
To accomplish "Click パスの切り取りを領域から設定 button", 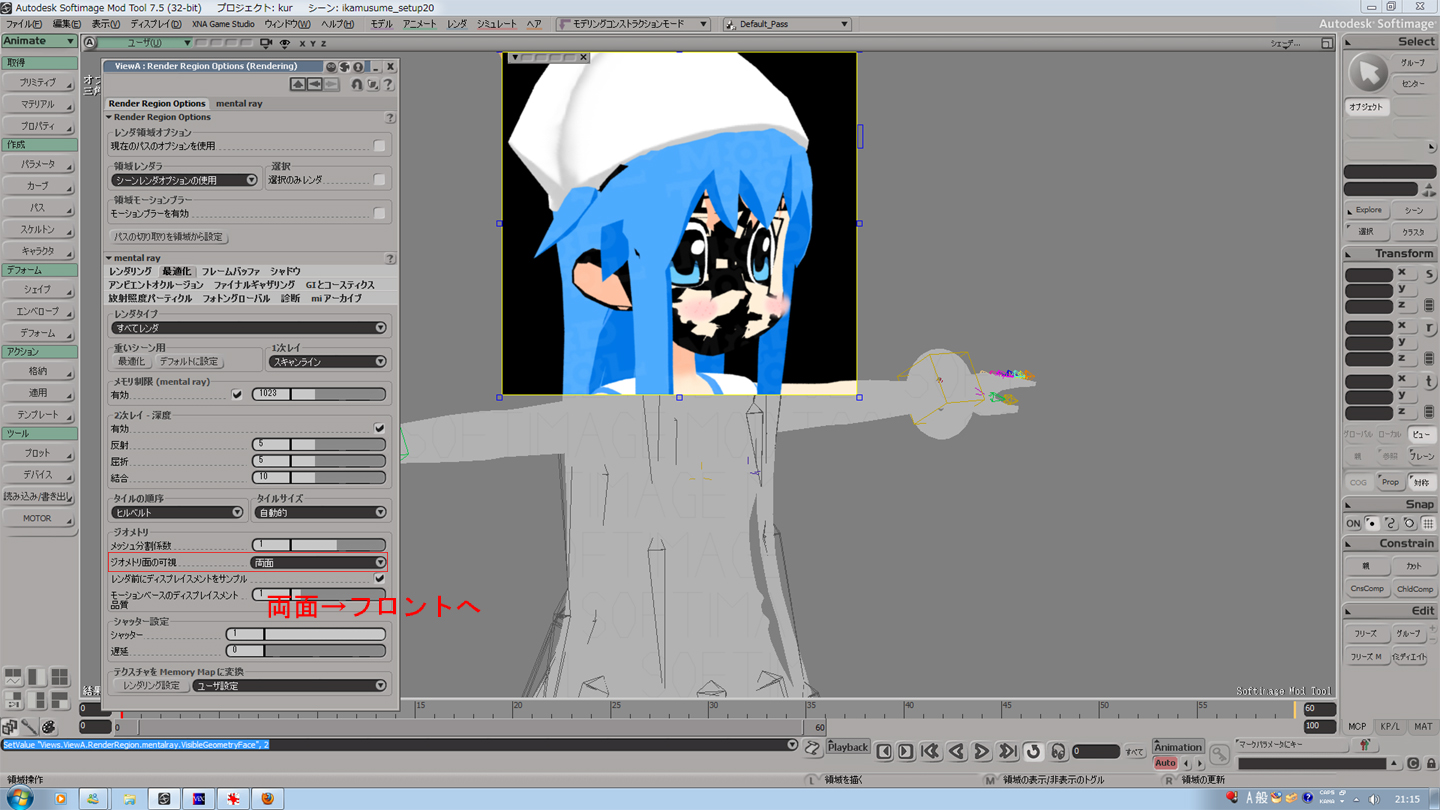I will point(168,237).
